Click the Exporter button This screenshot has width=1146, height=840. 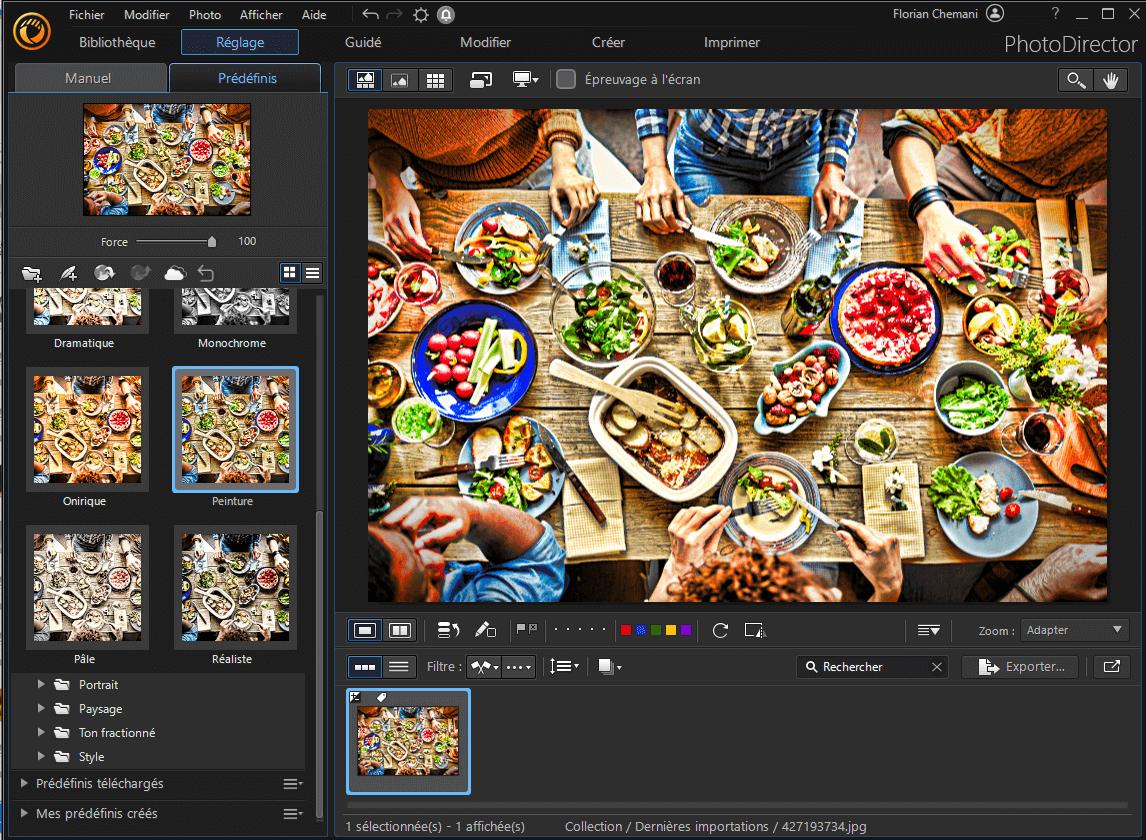point(1020,666)
